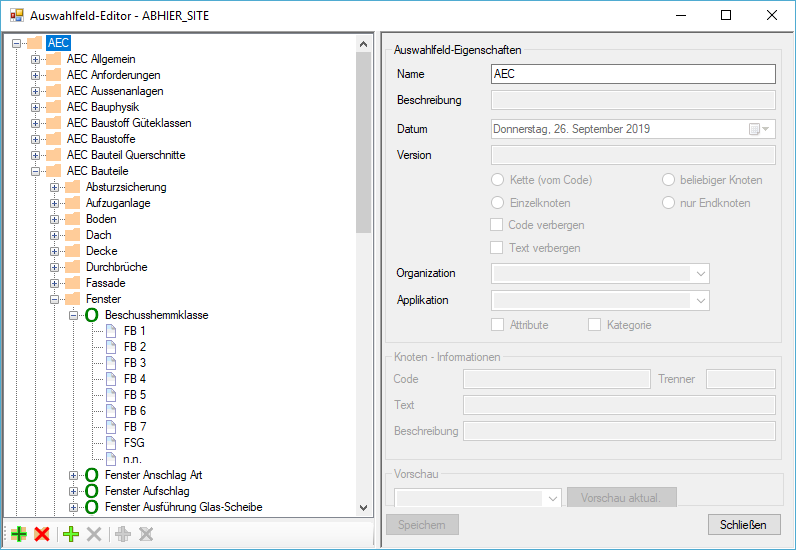Click the red delete root icon
The height and width of the screenshot is (550, 796).
click(42, 534)
